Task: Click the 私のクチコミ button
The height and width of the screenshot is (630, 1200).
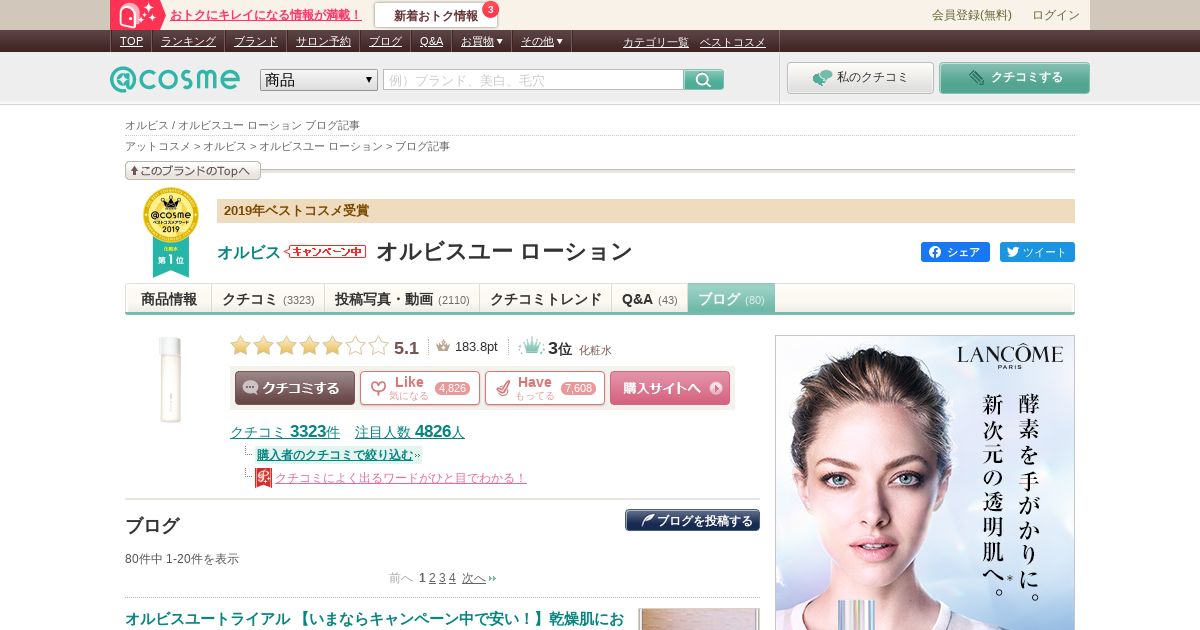Action: click(860, 78)
